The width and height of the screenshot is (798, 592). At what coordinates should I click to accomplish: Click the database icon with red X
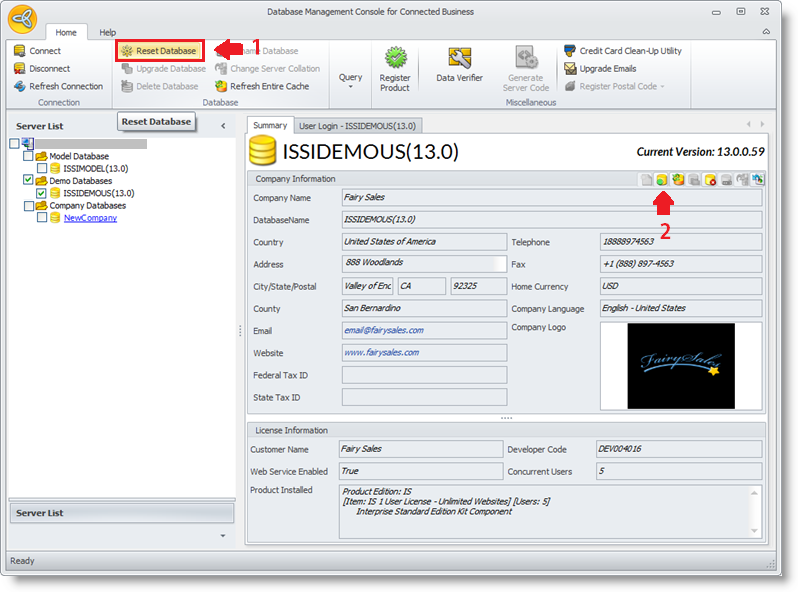710,179
